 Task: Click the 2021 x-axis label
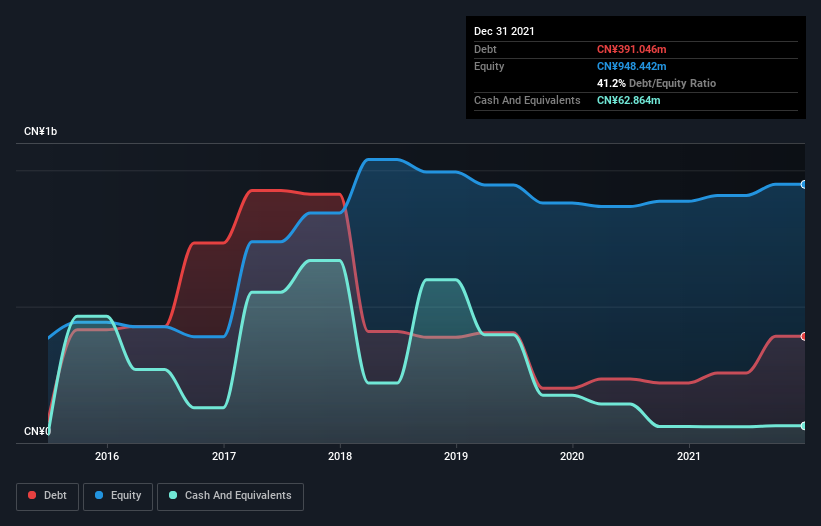pyautogui.click(x=689, y=456)
